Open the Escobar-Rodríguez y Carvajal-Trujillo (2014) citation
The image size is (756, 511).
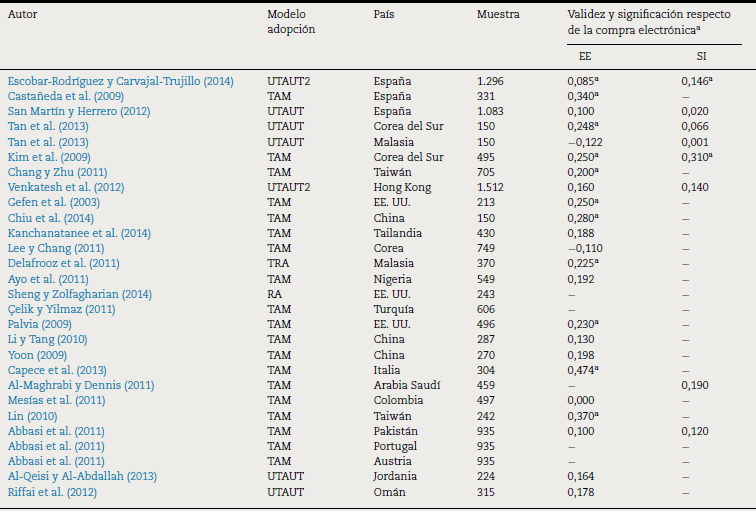click(x=120, y=81)
